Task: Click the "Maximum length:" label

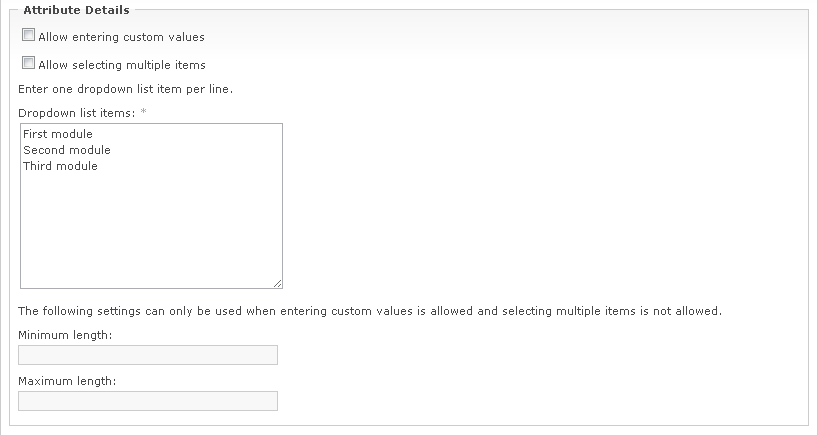Action: (66, 380)
